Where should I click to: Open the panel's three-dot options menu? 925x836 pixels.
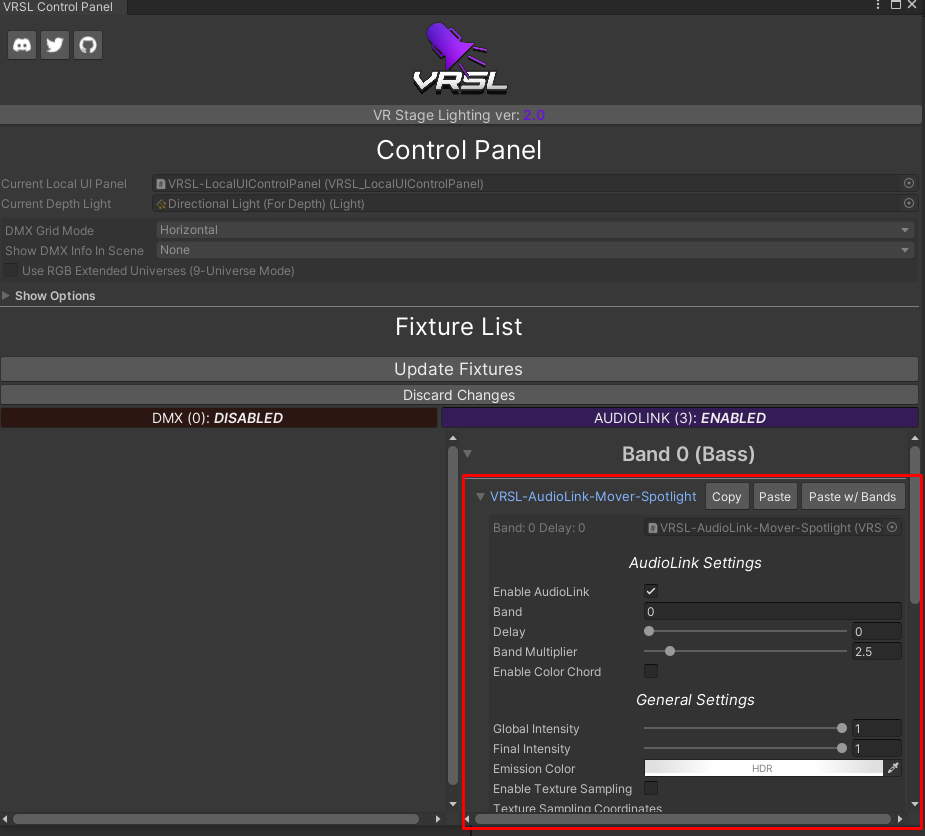coord(878,5)
